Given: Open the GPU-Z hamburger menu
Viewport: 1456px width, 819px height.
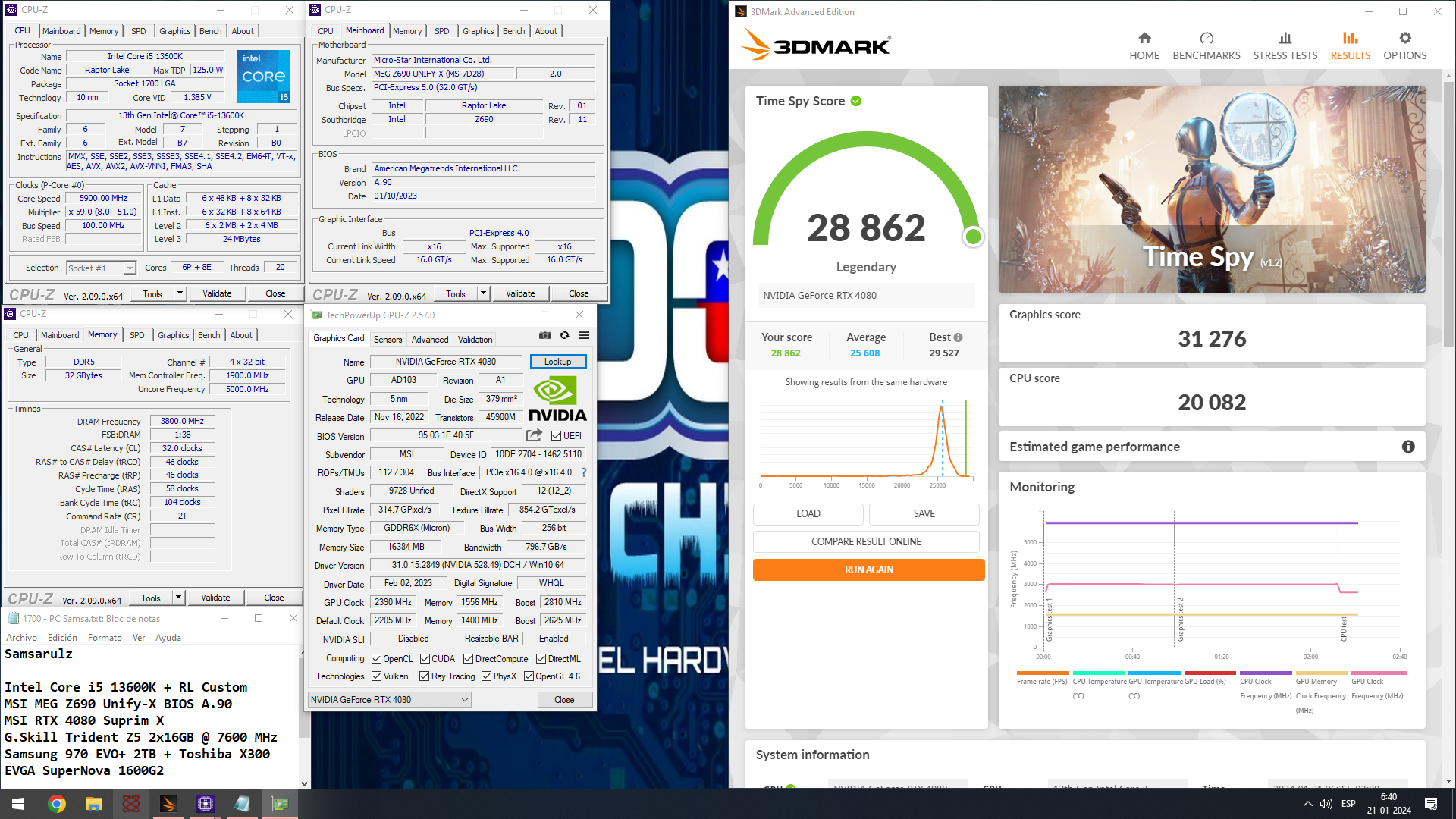Looking at the screenshot, I should (584, 335).
